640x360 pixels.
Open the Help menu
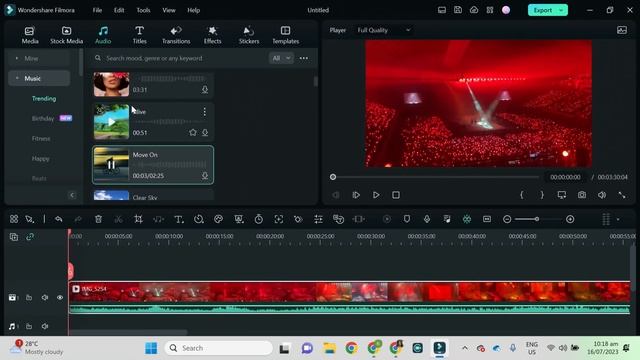tap(193, 10)
